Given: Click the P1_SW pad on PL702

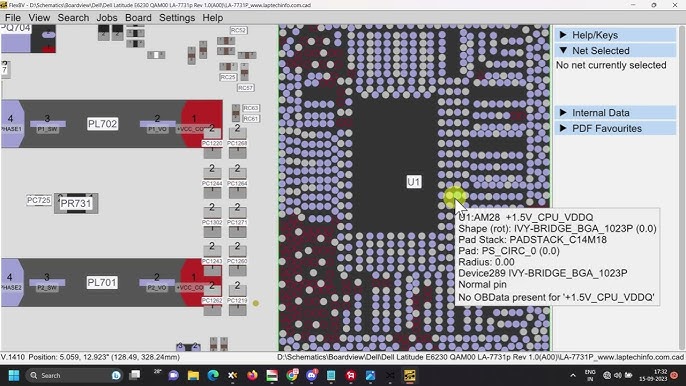Looking at the screenshot, I should pos(48,124).
